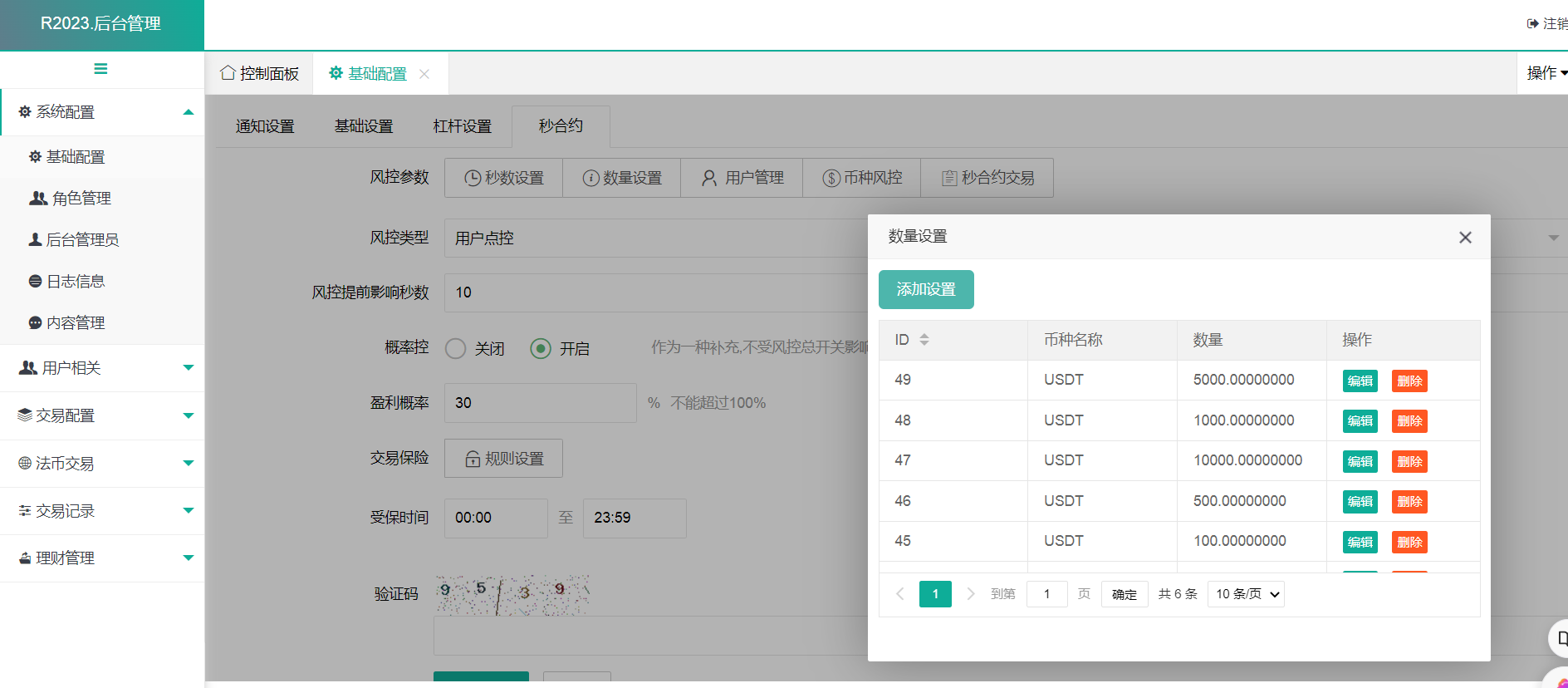Click the logout icon at top right
This screenshot has width=1568, height=688.
pyautogui.click(x=1532, y=24)
